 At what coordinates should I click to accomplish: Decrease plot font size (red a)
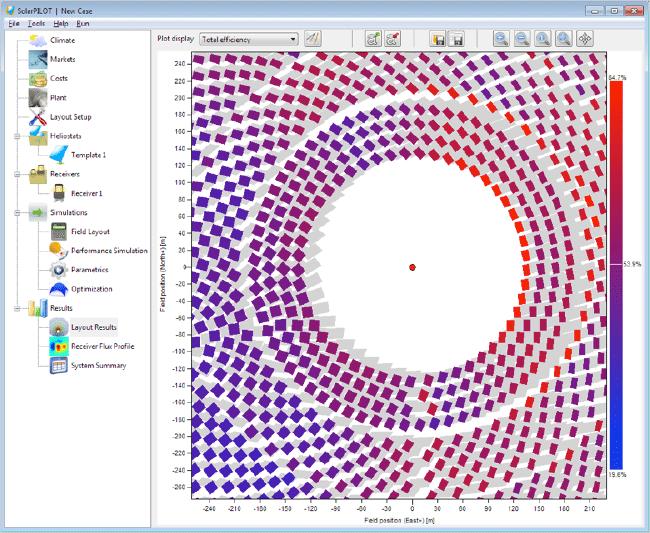coord(393,39)
